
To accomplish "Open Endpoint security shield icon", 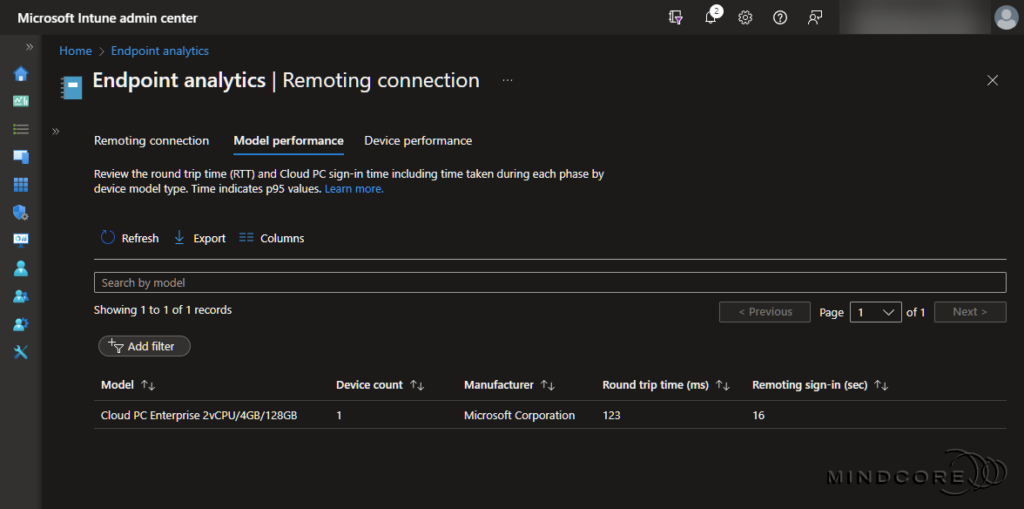I will [x=21, y=212].
